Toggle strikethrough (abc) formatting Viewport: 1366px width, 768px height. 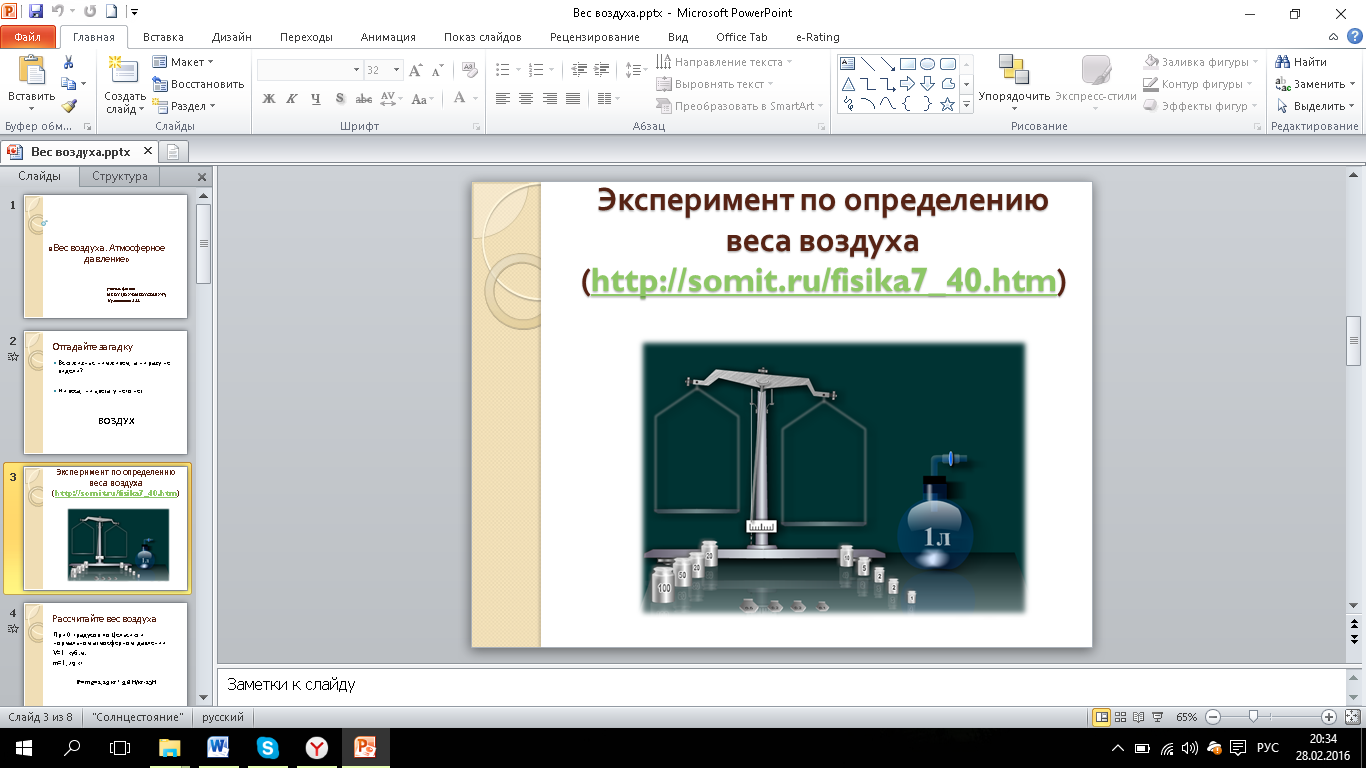coord(364,98)
